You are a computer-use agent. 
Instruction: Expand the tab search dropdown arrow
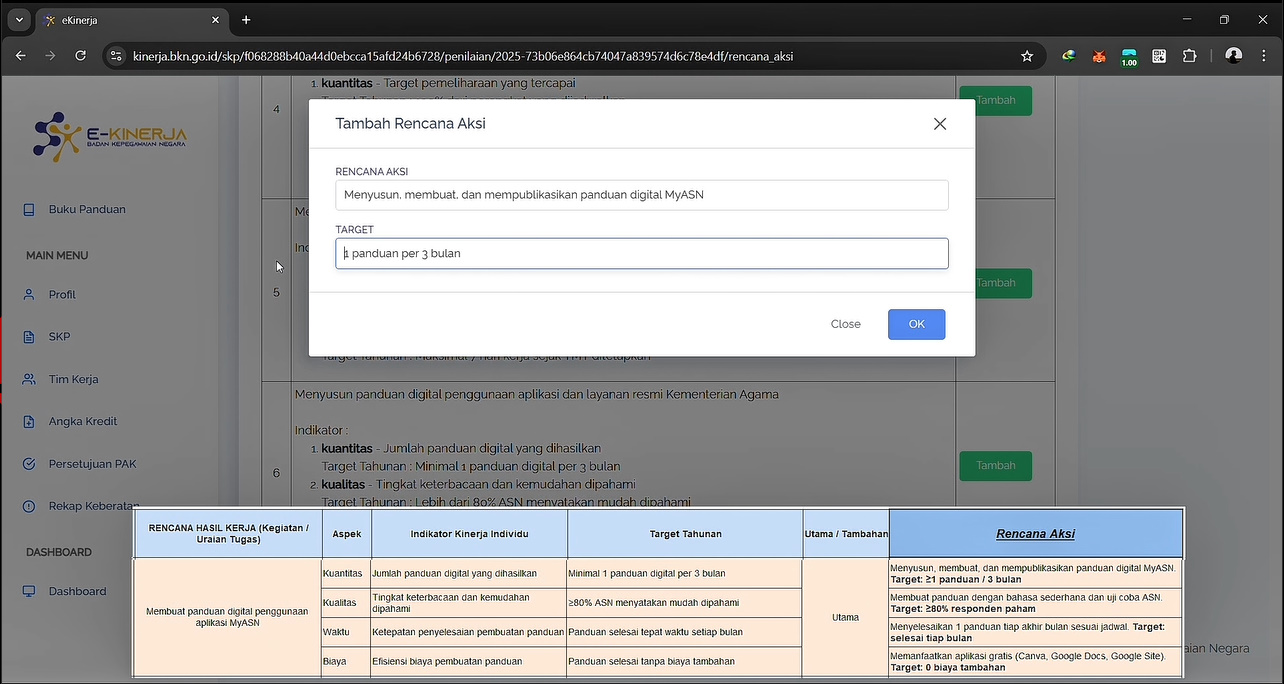(x=18, y=20)
